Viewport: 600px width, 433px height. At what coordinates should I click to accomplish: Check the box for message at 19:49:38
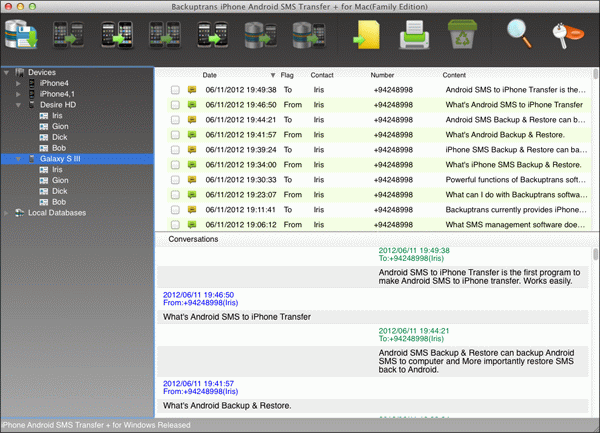point(175,90)
